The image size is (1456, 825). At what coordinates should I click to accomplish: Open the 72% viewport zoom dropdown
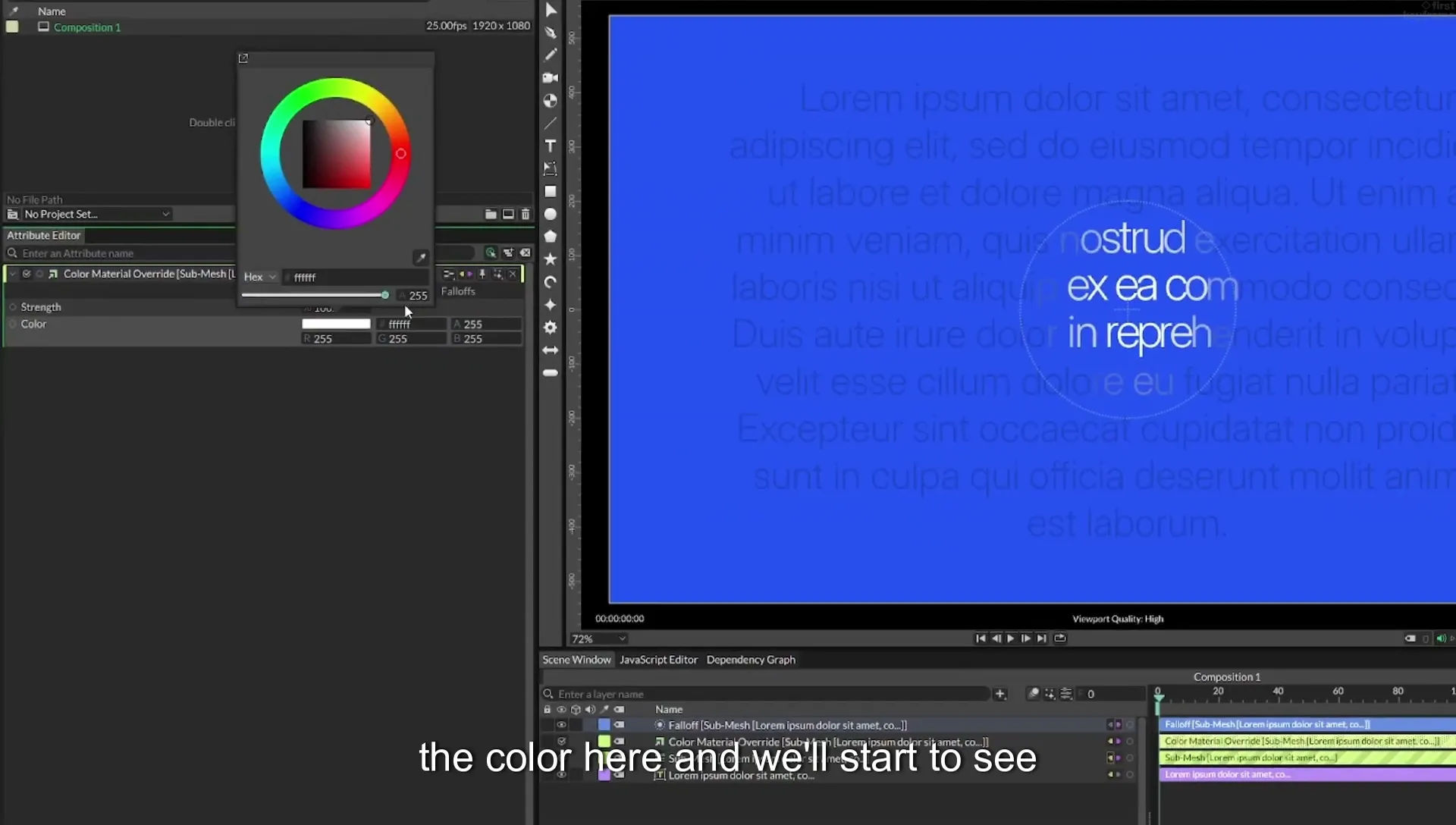click(599, 639)
